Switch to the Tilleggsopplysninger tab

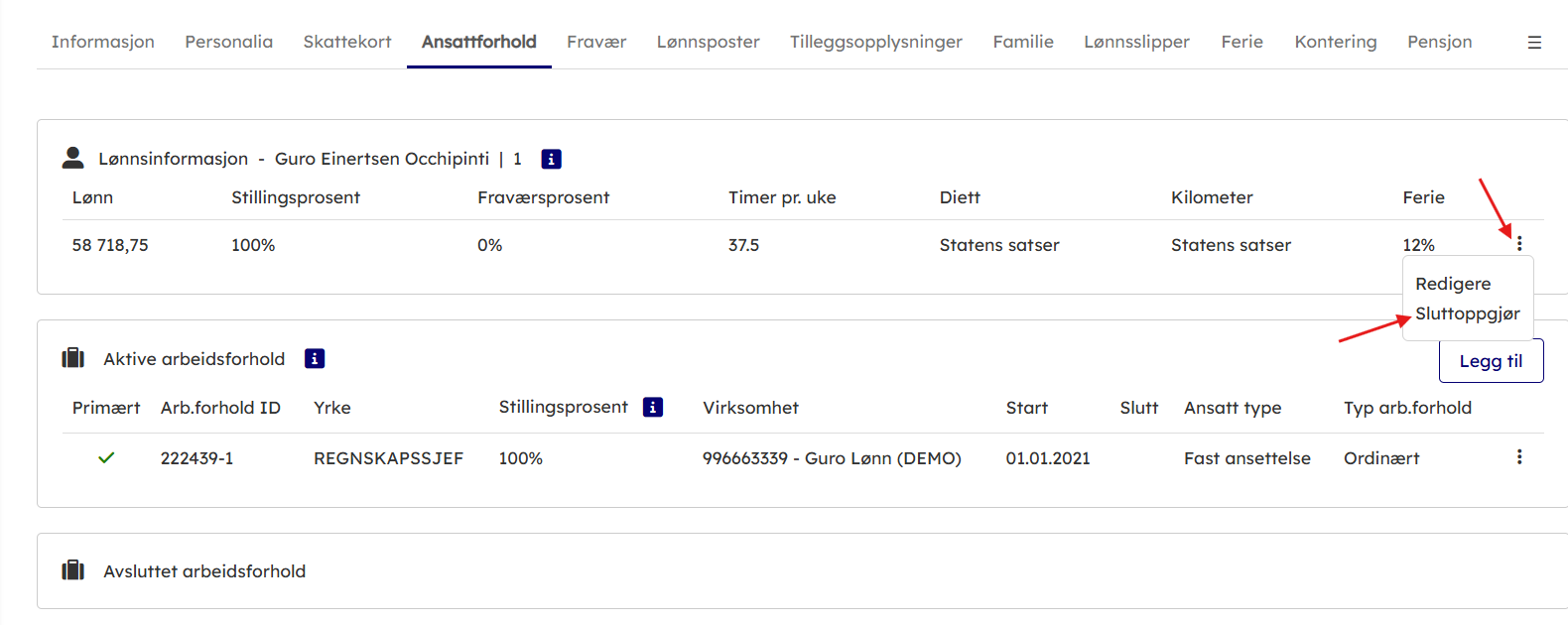tap(875, 42)
